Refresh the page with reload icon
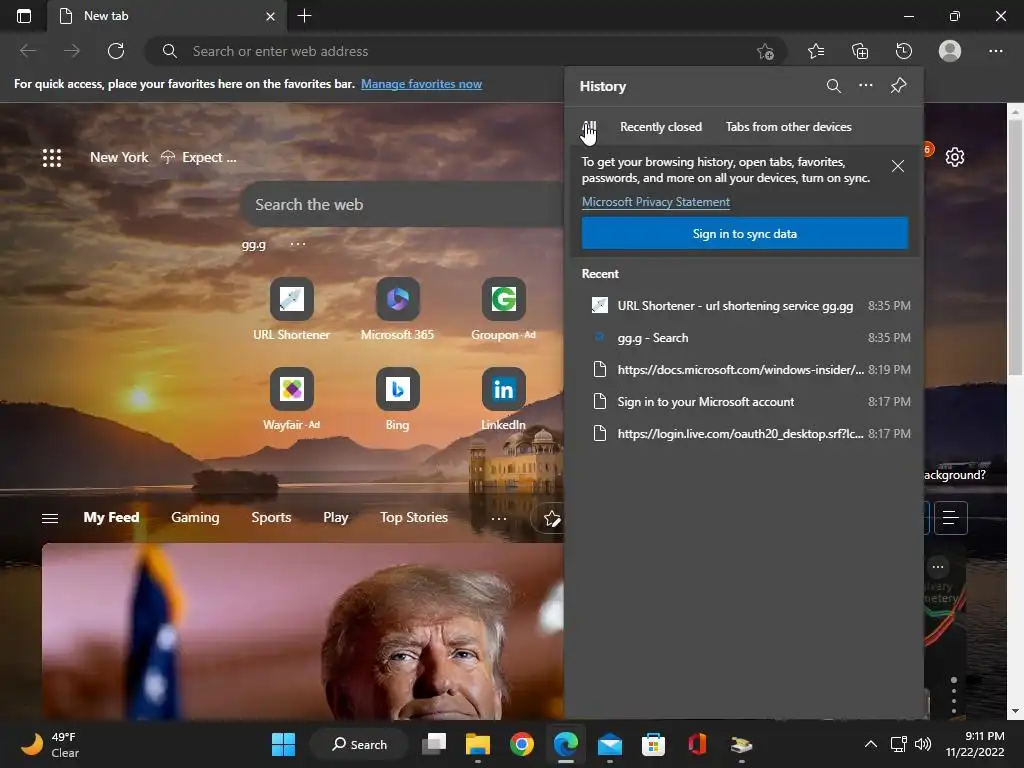This screenshot has width=1024, height=768. pyautogui.click(x=116, y=51)
